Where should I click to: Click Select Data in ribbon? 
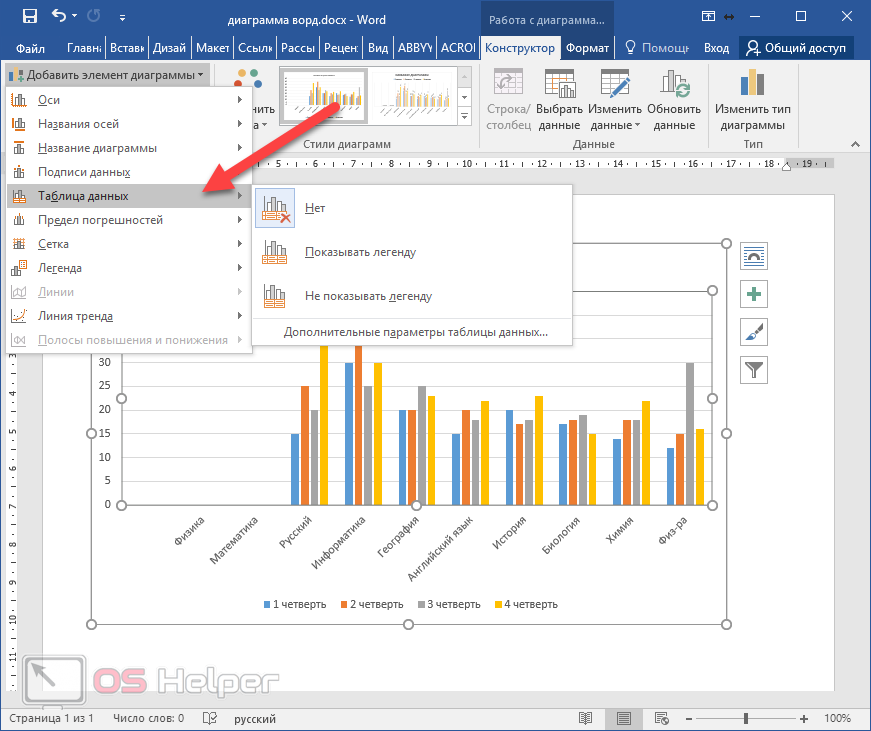pyautogui.click(x=559, y=100)
